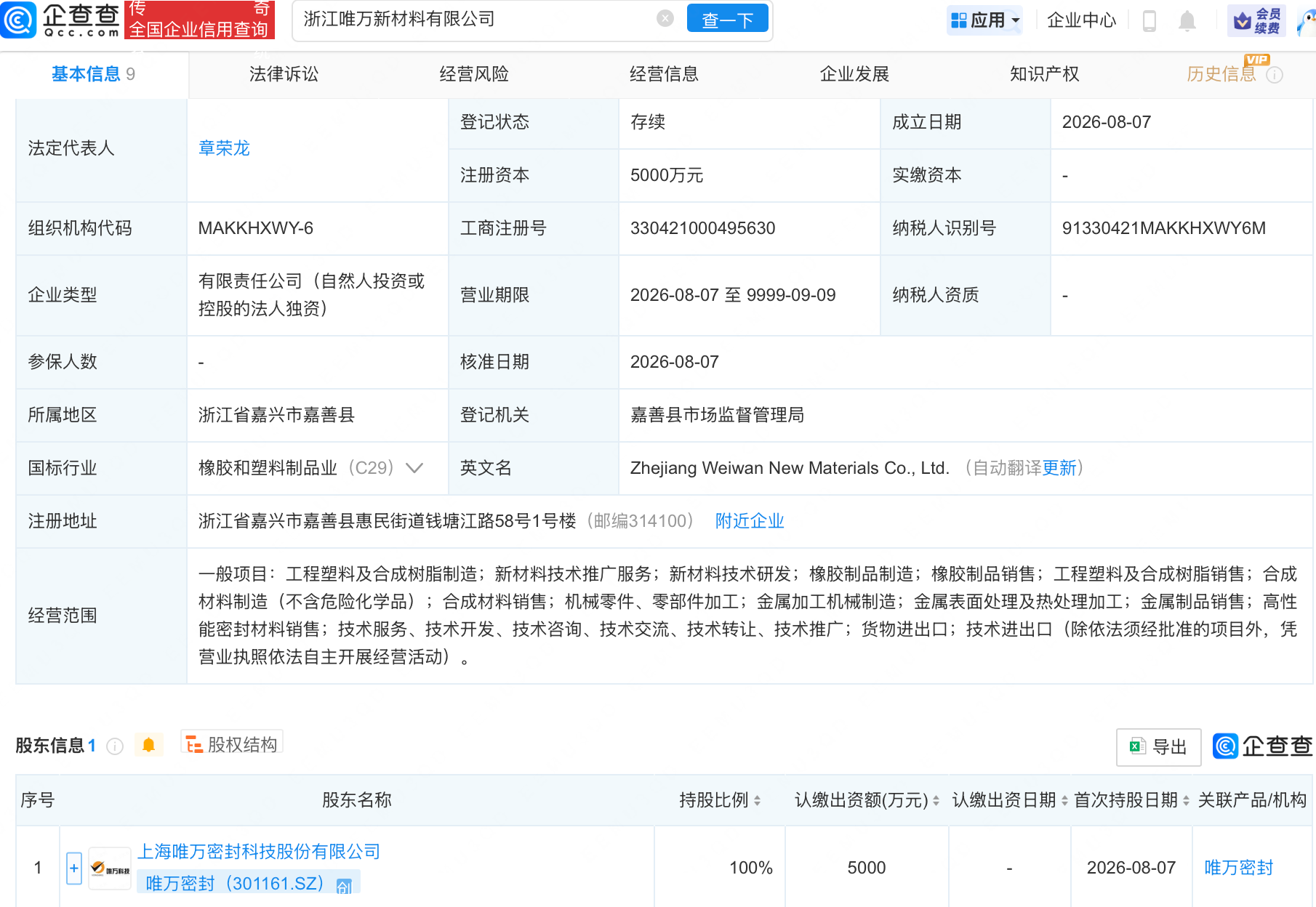Open the mobile phone app icon
This screenshot has width=1316, height=907.
pyautogui.click(x=1150, y=20)
